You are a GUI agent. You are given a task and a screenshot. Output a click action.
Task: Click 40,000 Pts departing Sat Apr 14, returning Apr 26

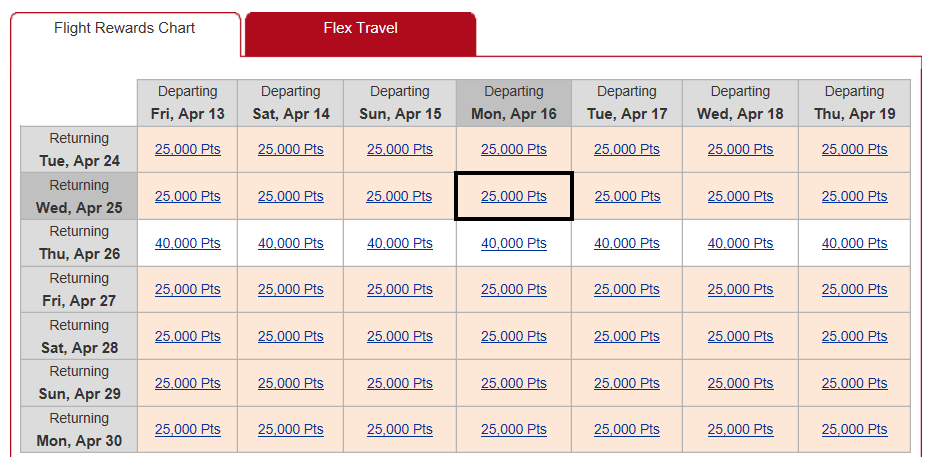coord(291,243)
